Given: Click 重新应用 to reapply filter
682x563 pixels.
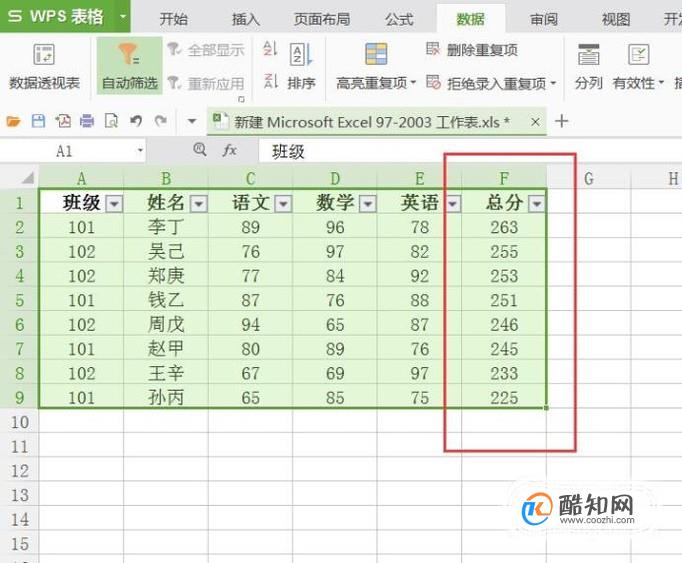Looking at the screenshot, I should pyautogui.click(x=206, y=83).
